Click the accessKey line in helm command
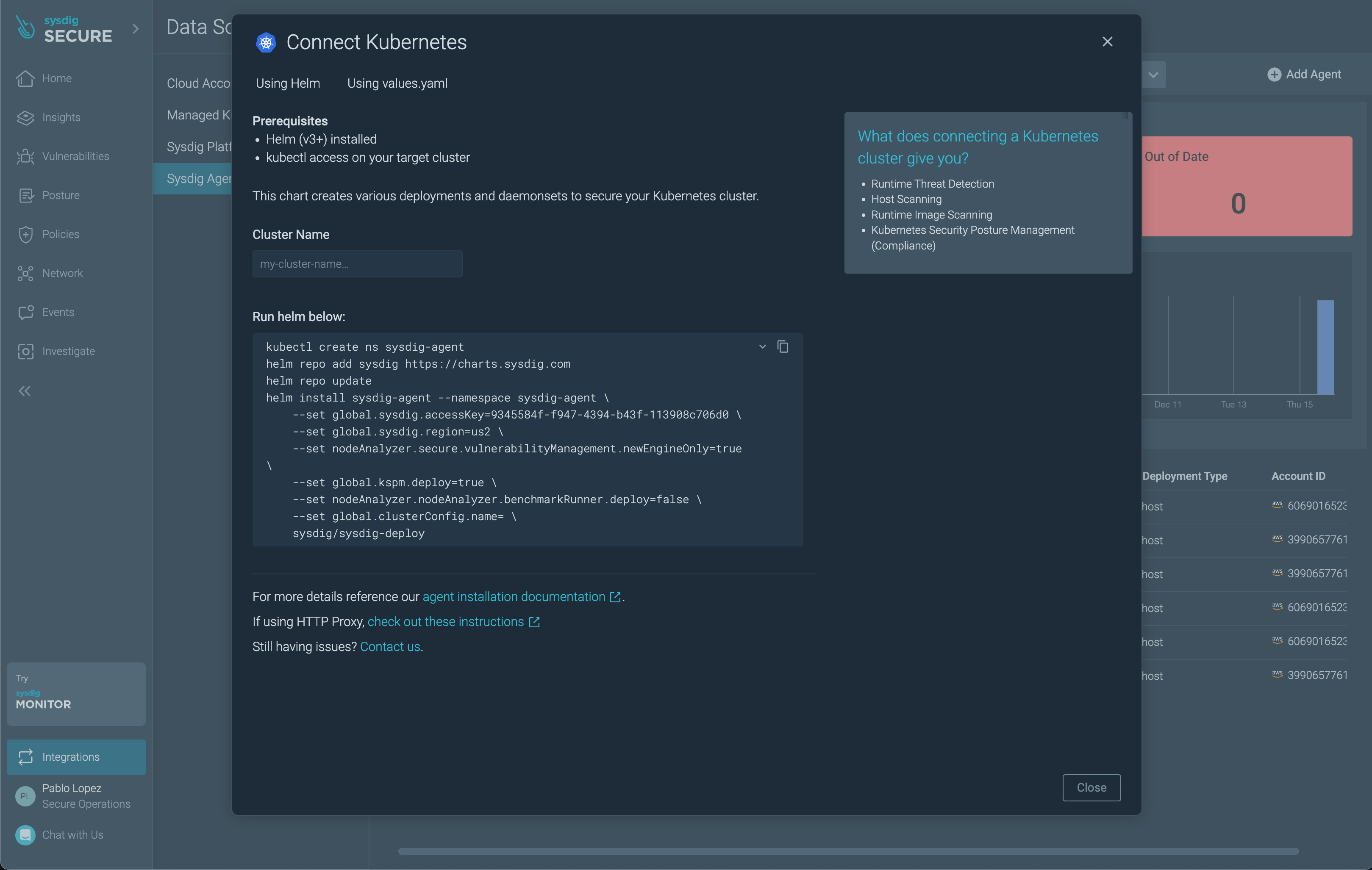Image resolution: width=1372 pixels, height=870 pixels. (517, 415)
